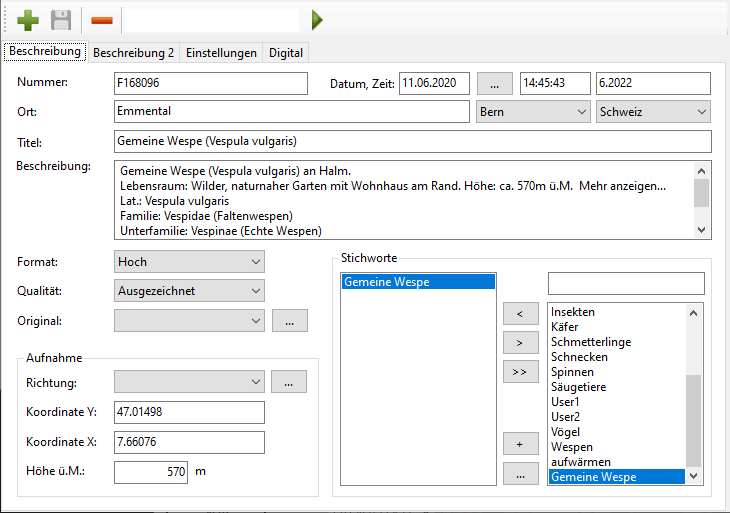Click the Koordinate Y input field
The image size is (730, 513).
(189, 412)
